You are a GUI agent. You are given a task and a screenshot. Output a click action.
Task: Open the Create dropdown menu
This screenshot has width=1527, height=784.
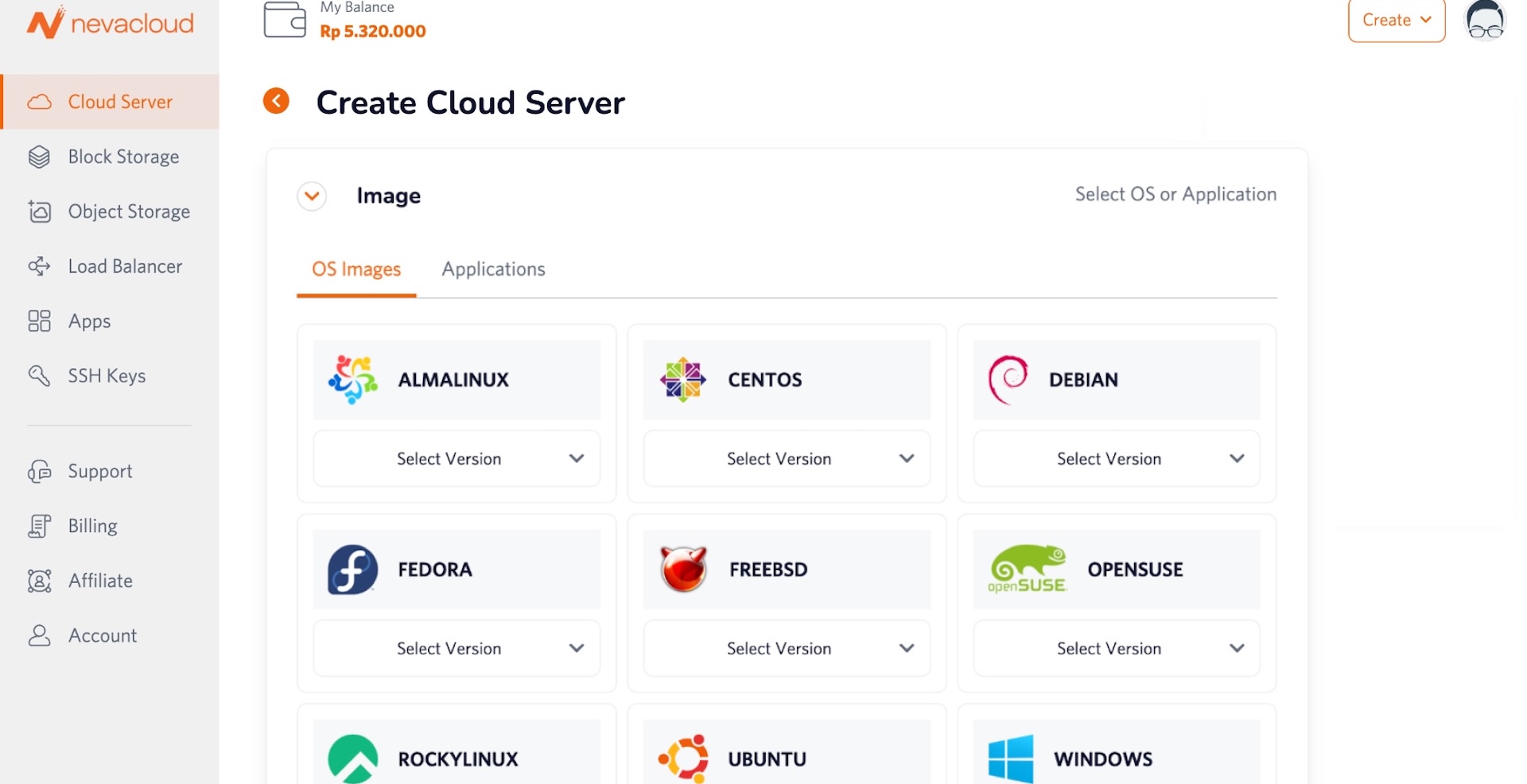(1396, 20)
